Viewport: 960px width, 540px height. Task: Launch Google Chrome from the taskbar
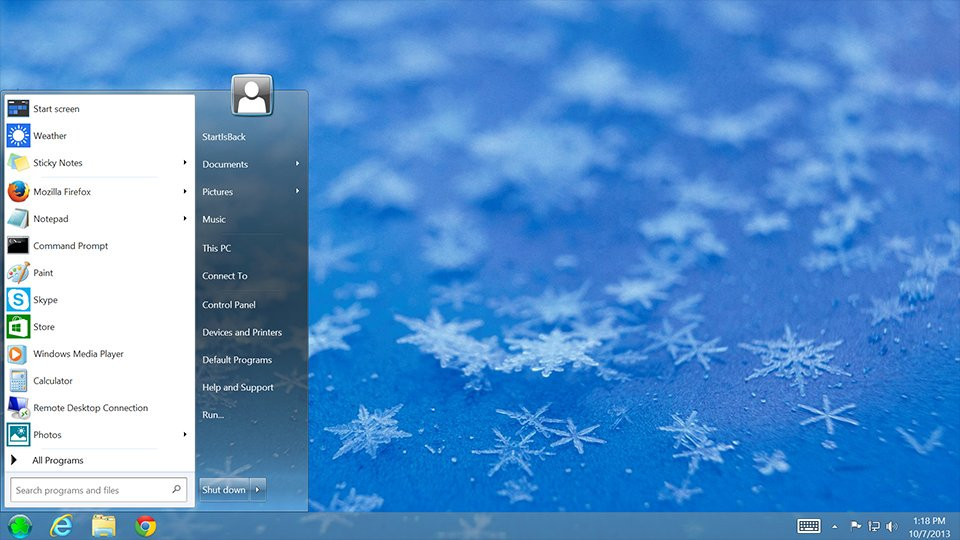click(x=145, y=526)
